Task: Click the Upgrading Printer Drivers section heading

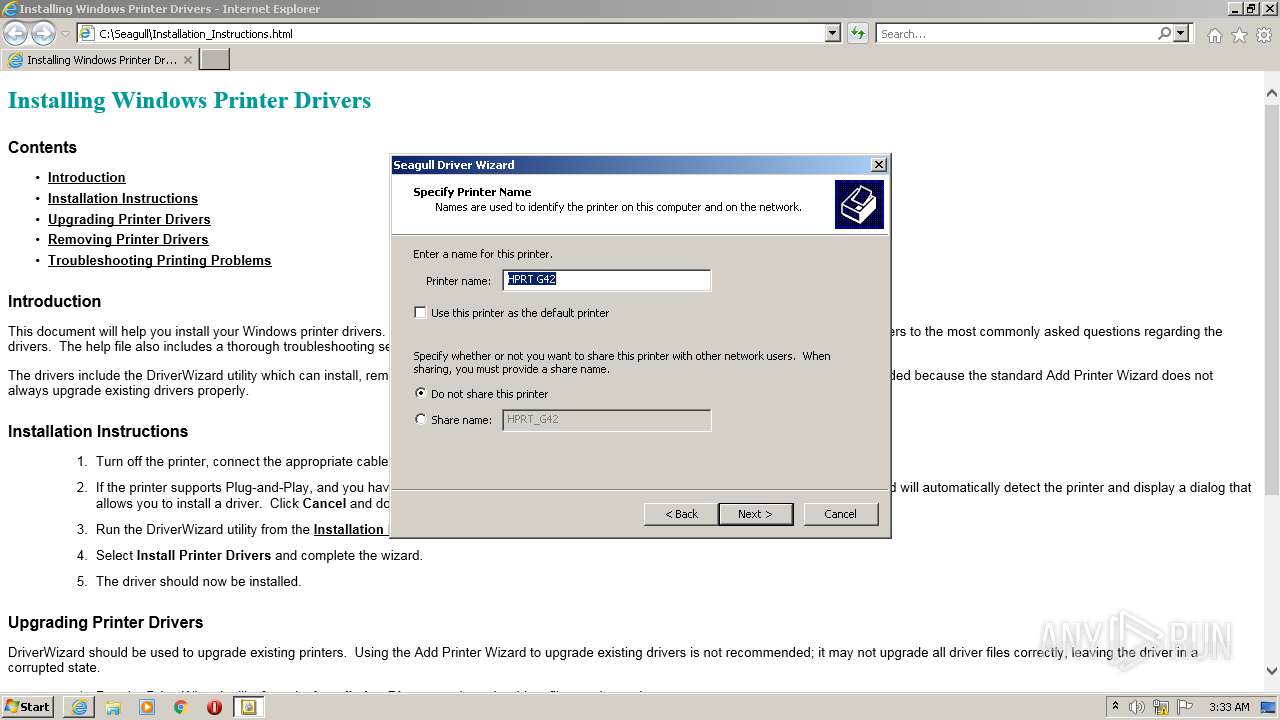Action: [106, 622]
